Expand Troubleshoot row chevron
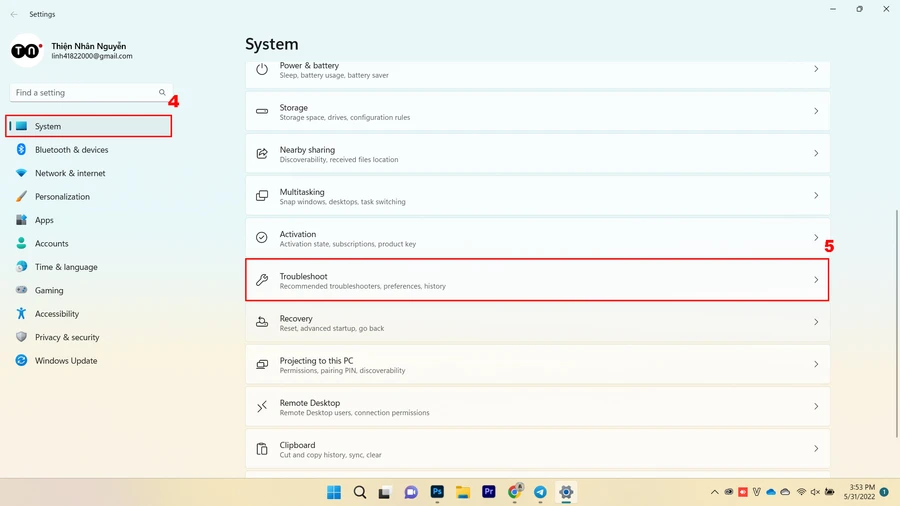Image resolution: width=900 pixels, height=506 pixels. click(816, 280)
